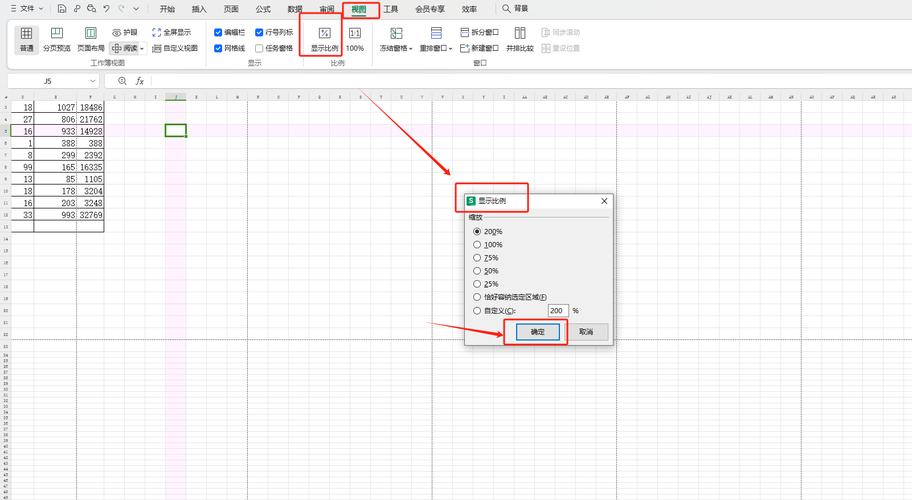Select the 75% zoom radio button
The image size is (912, 500).
pos(477,258)
